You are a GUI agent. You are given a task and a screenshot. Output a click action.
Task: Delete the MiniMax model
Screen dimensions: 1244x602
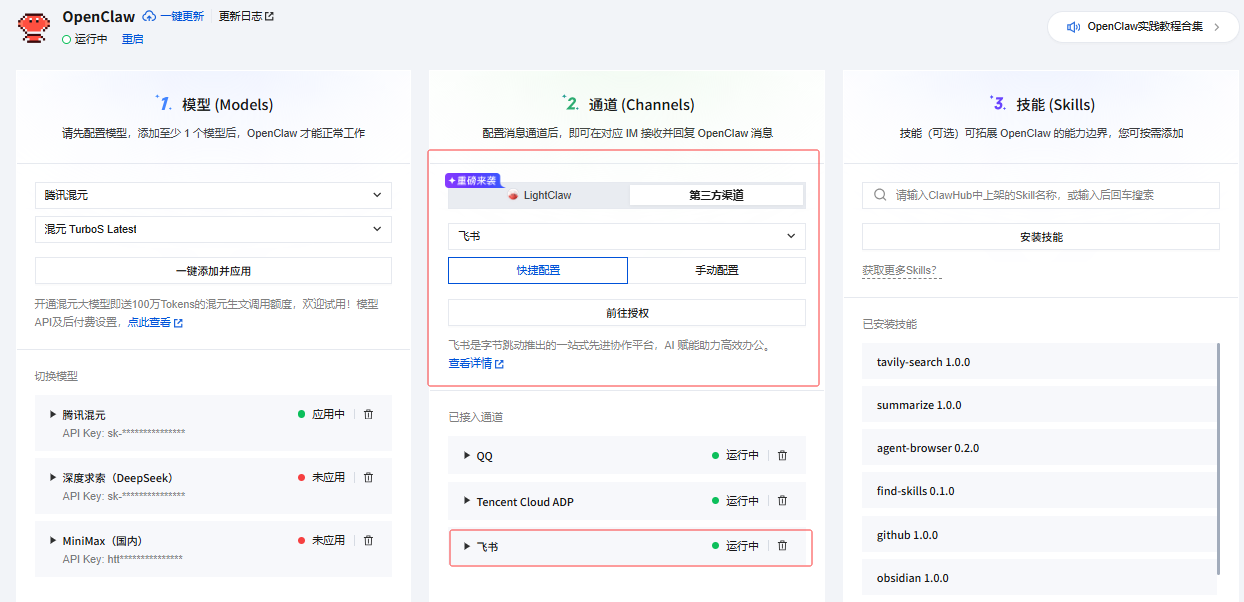tap(368, 540)
